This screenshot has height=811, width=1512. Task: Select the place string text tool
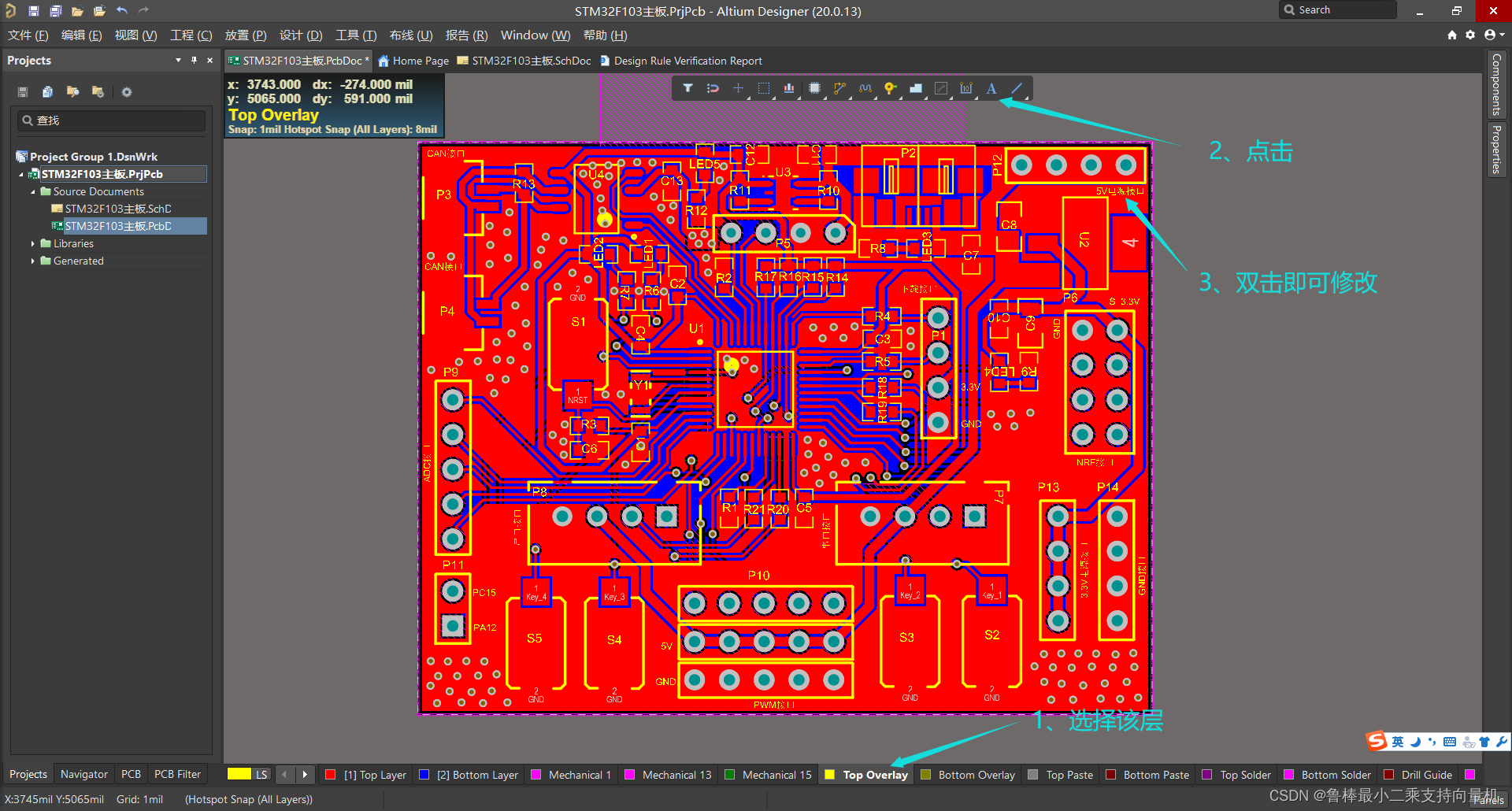[991, 88]
